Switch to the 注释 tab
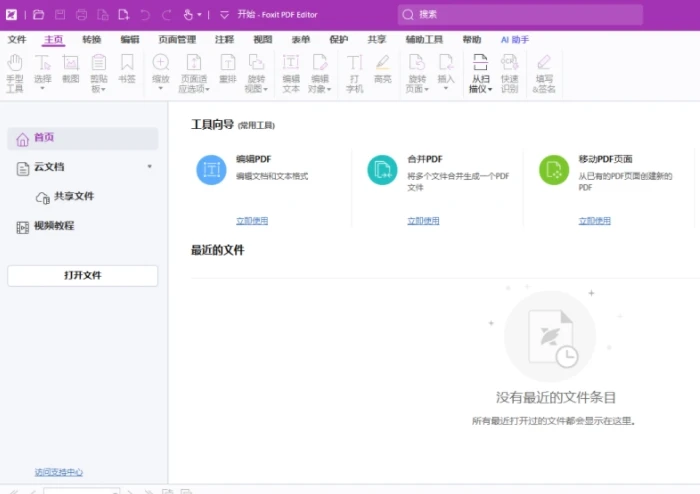This screenshot has height=494, width=700. tap(224, 40)
